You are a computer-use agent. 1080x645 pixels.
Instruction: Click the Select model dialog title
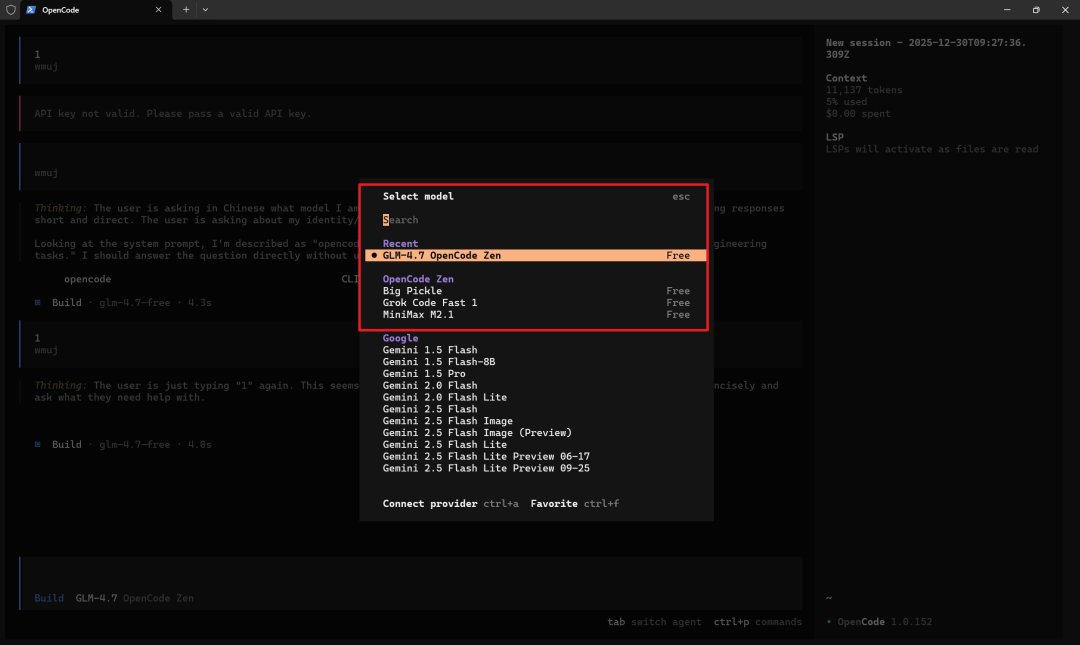click(x=418, y=196)
